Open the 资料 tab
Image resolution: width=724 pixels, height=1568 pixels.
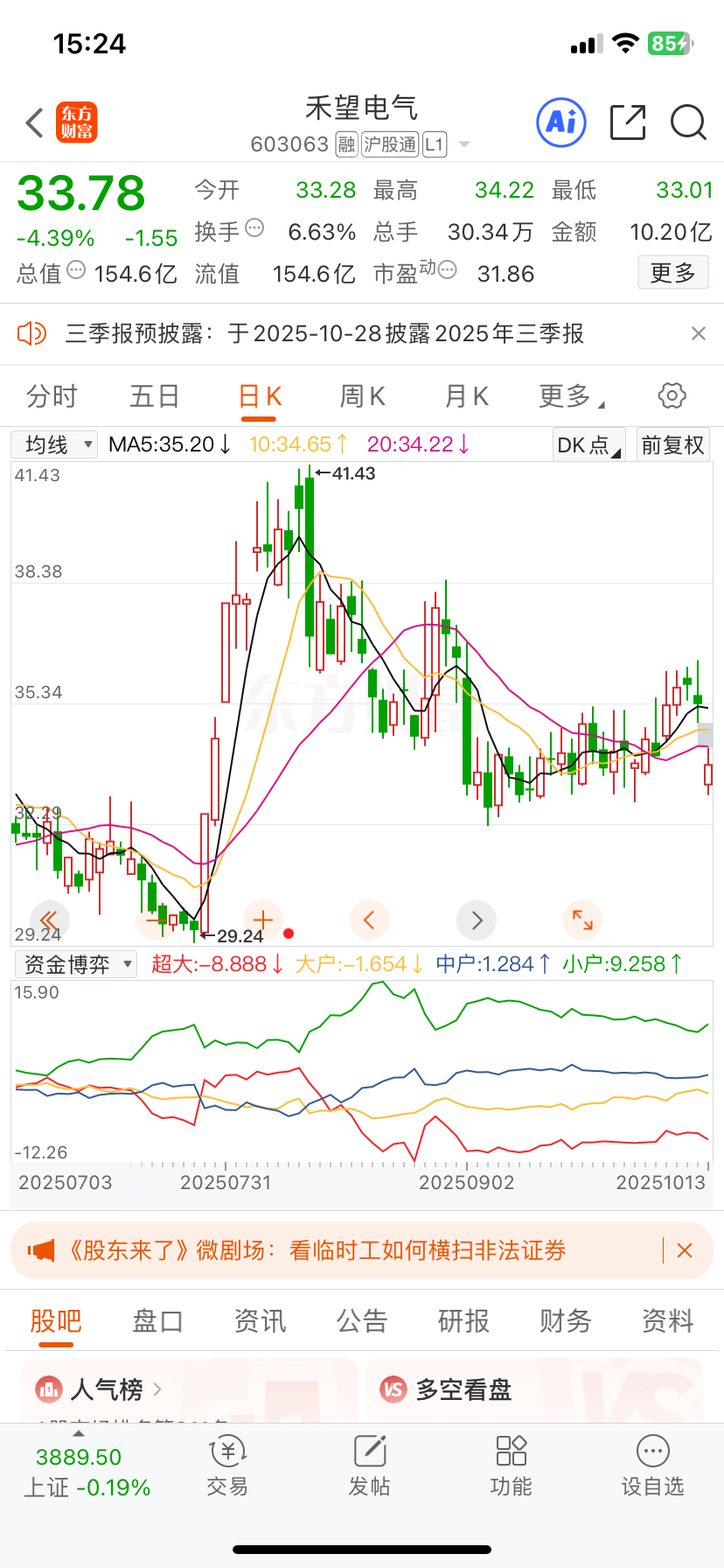point(668,1321)
